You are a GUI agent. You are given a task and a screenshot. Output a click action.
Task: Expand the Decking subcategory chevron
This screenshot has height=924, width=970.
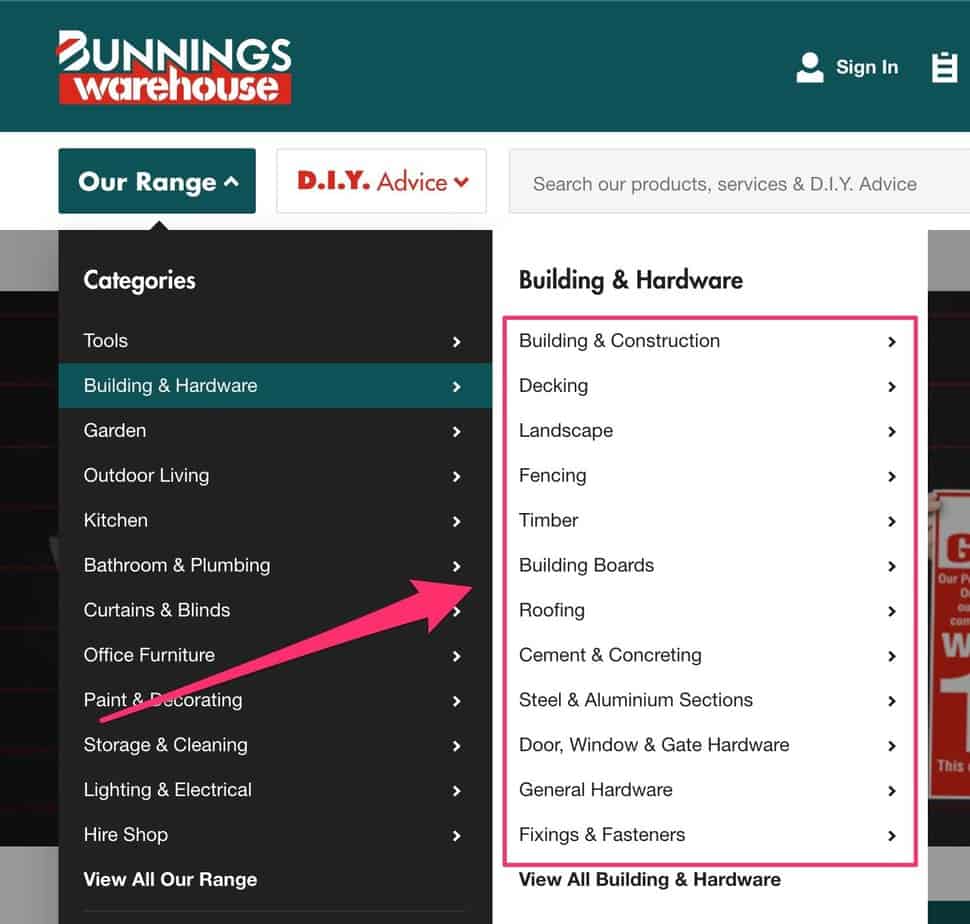[x=891, y=386]
